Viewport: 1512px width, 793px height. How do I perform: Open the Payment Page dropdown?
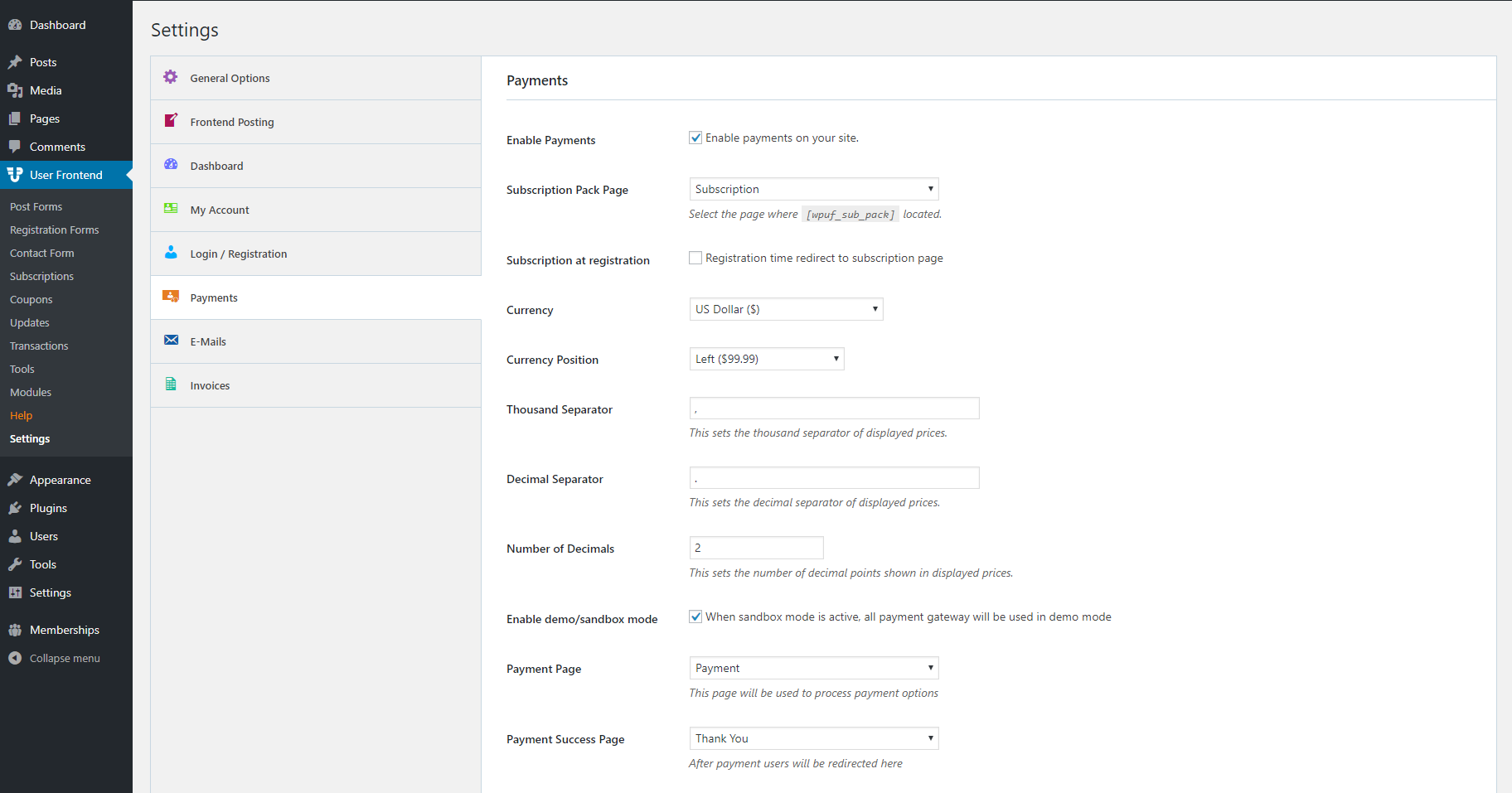(814, 668)
